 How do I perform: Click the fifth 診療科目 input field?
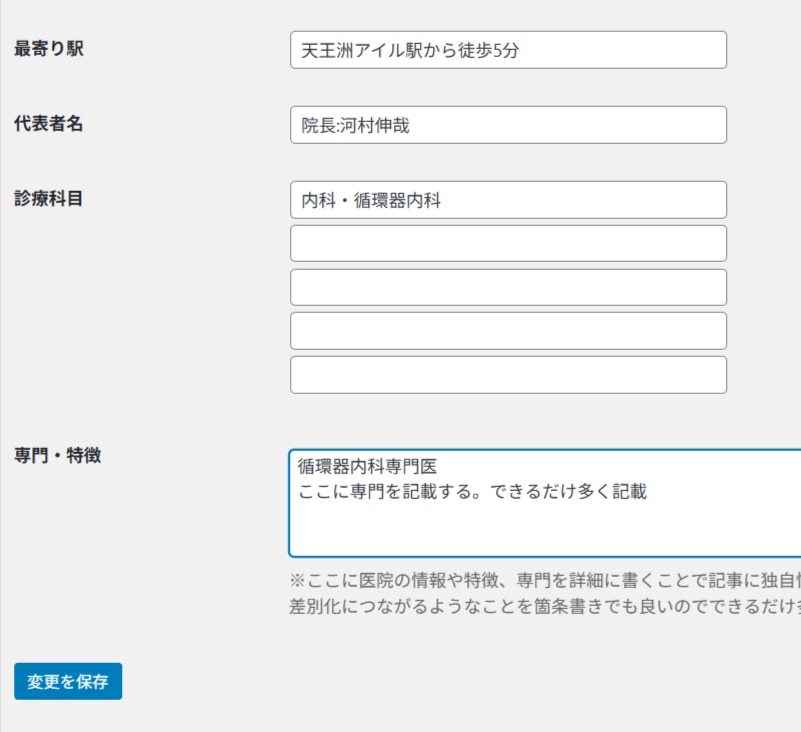pos(508,375)
